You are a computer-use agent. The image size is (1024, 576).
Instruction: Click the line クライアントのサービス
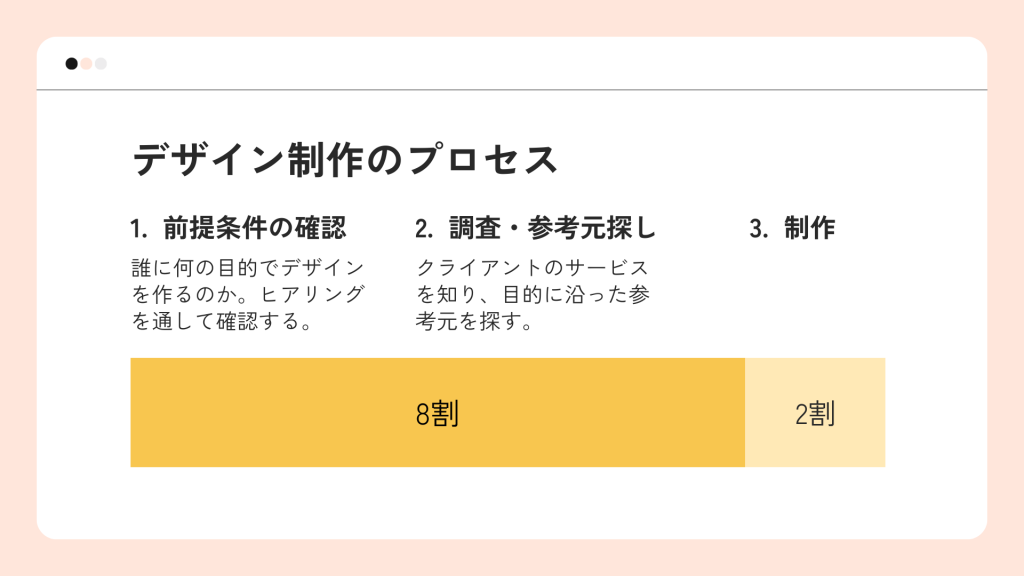tap(533, 268)
